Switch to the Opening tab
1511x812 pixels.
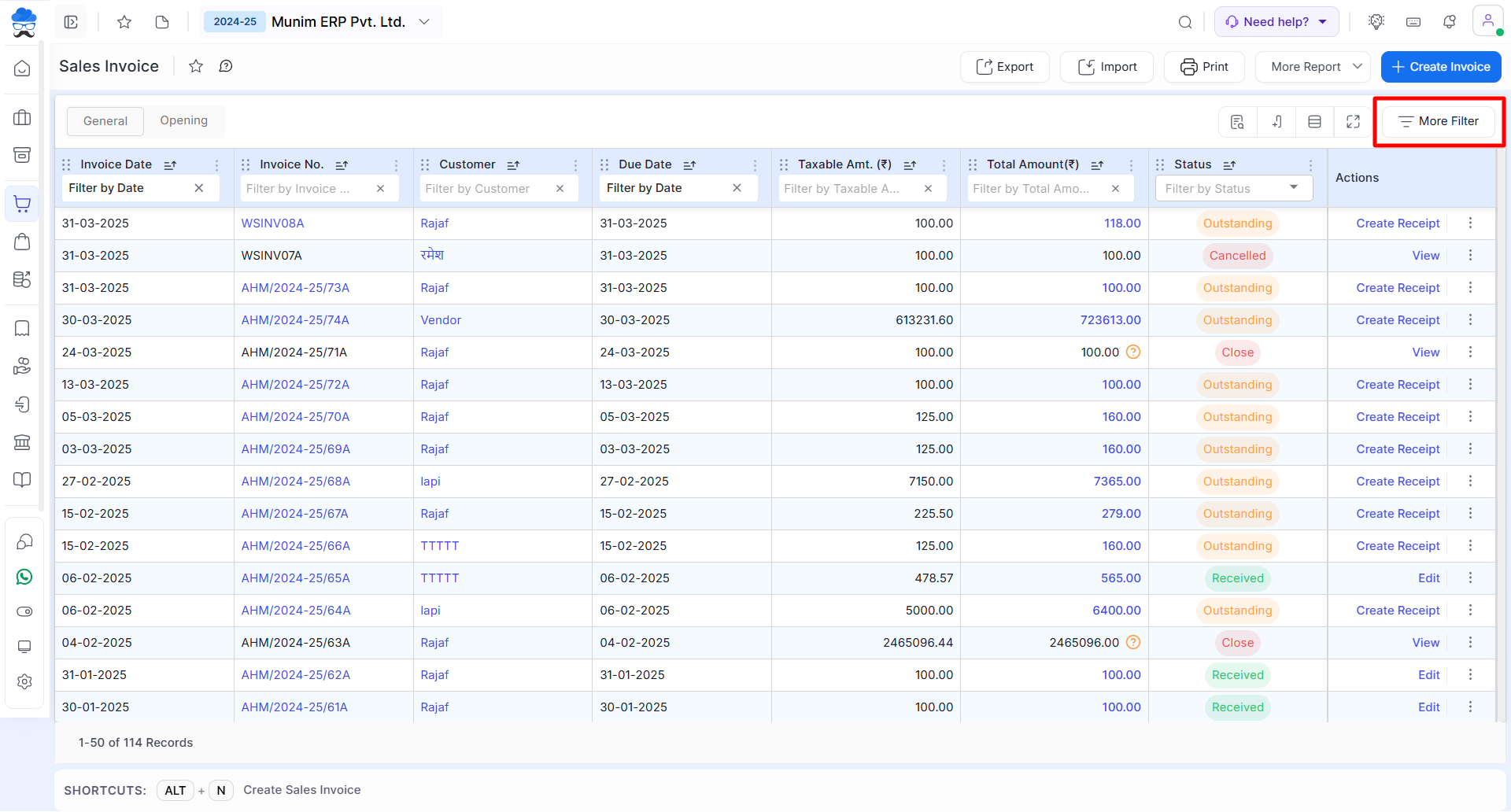pyautogui.click(x=184, y=120)
